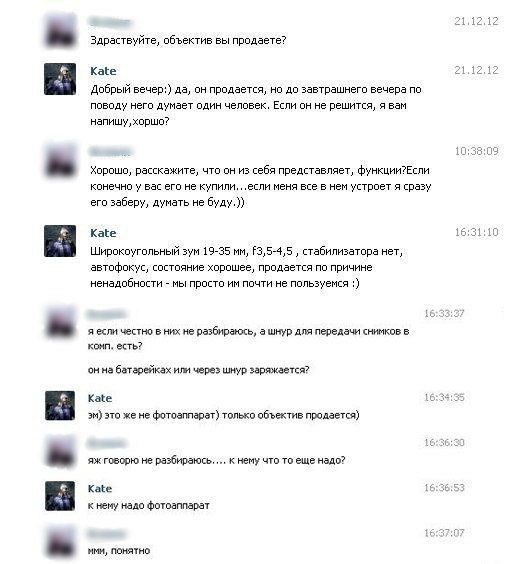Click the blurred avatar at the 16:36:30 message

60,451
